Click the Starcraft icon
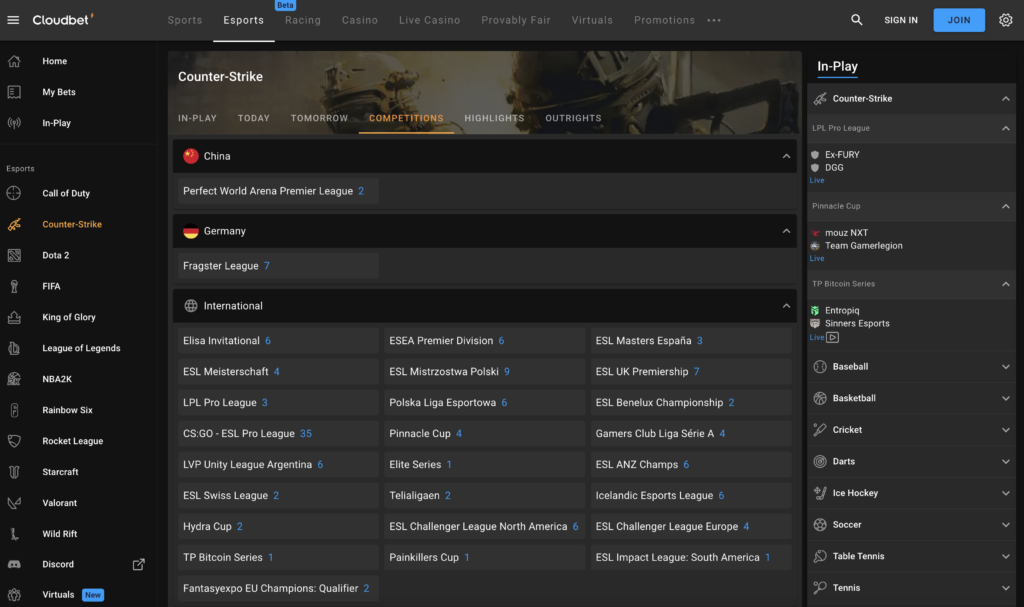This screenshot has height=607, width=1024. pyautogui.click(x=14, y=472)
